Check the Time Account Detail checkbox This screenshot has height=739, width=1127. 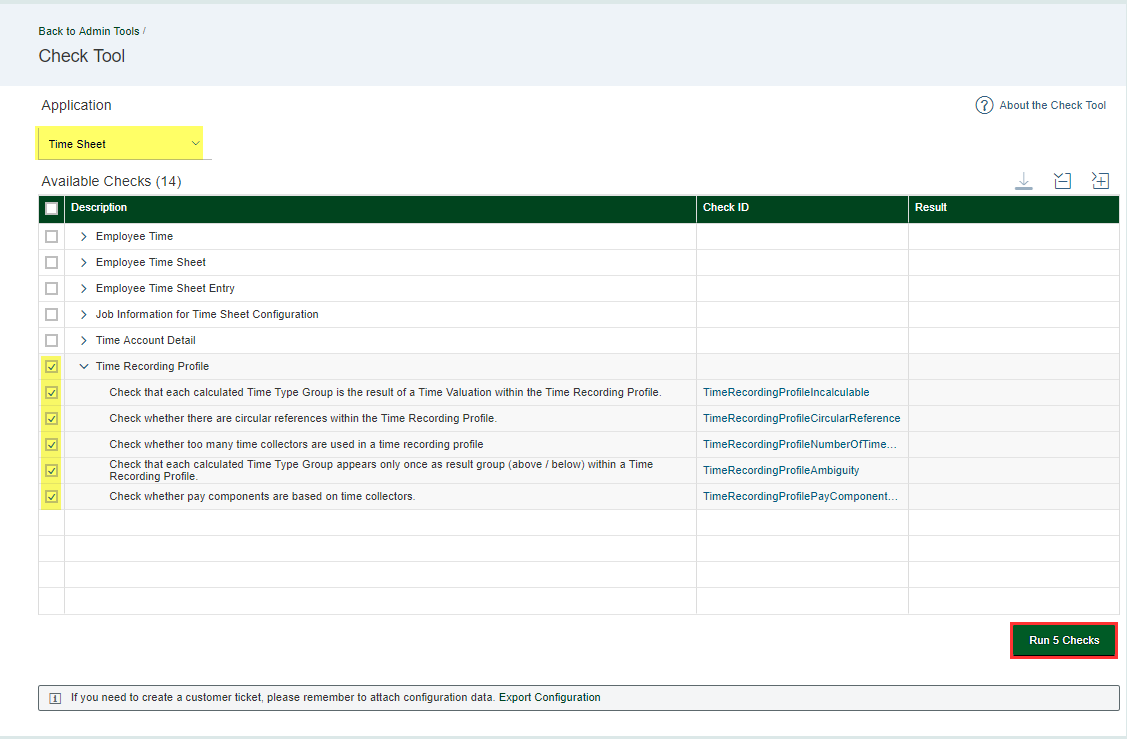tap(52, 340)
